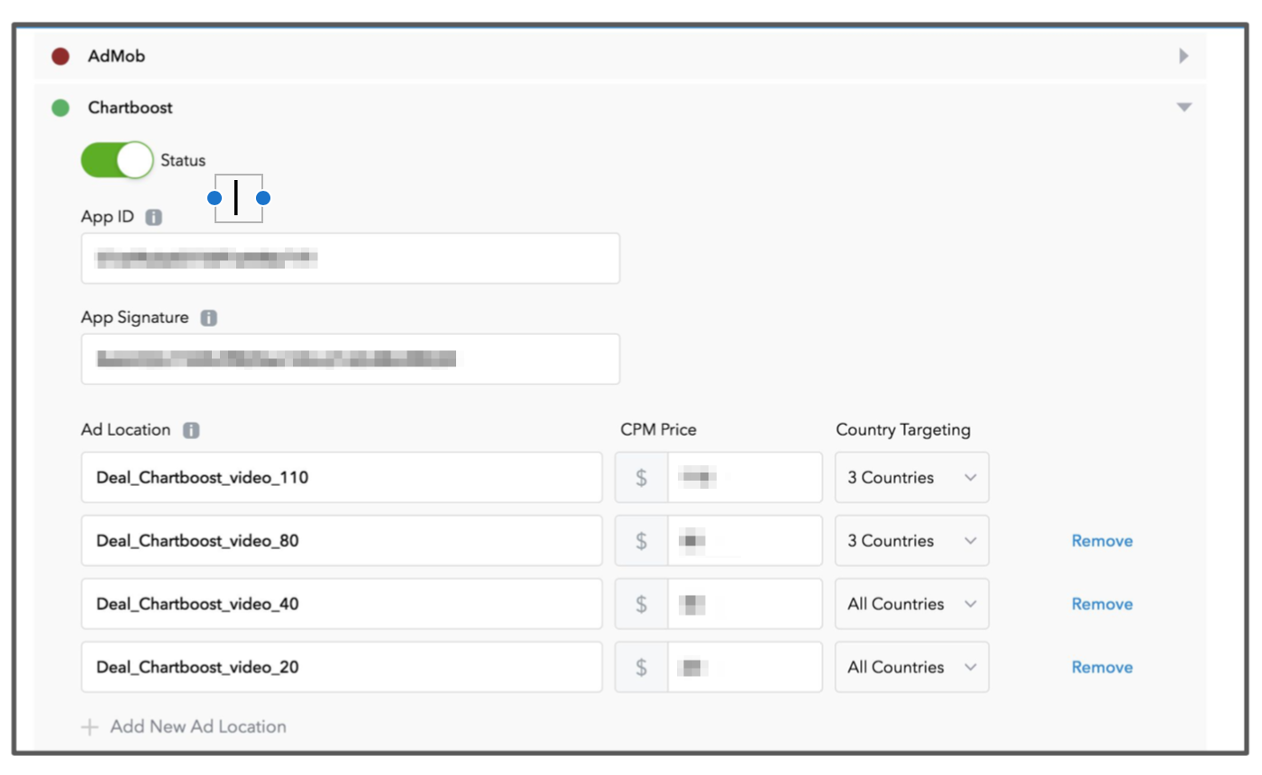Click CPM price field for Deal_Chartboost_video_110
Screen dimensions: 1262x775
tap(744, 477)
